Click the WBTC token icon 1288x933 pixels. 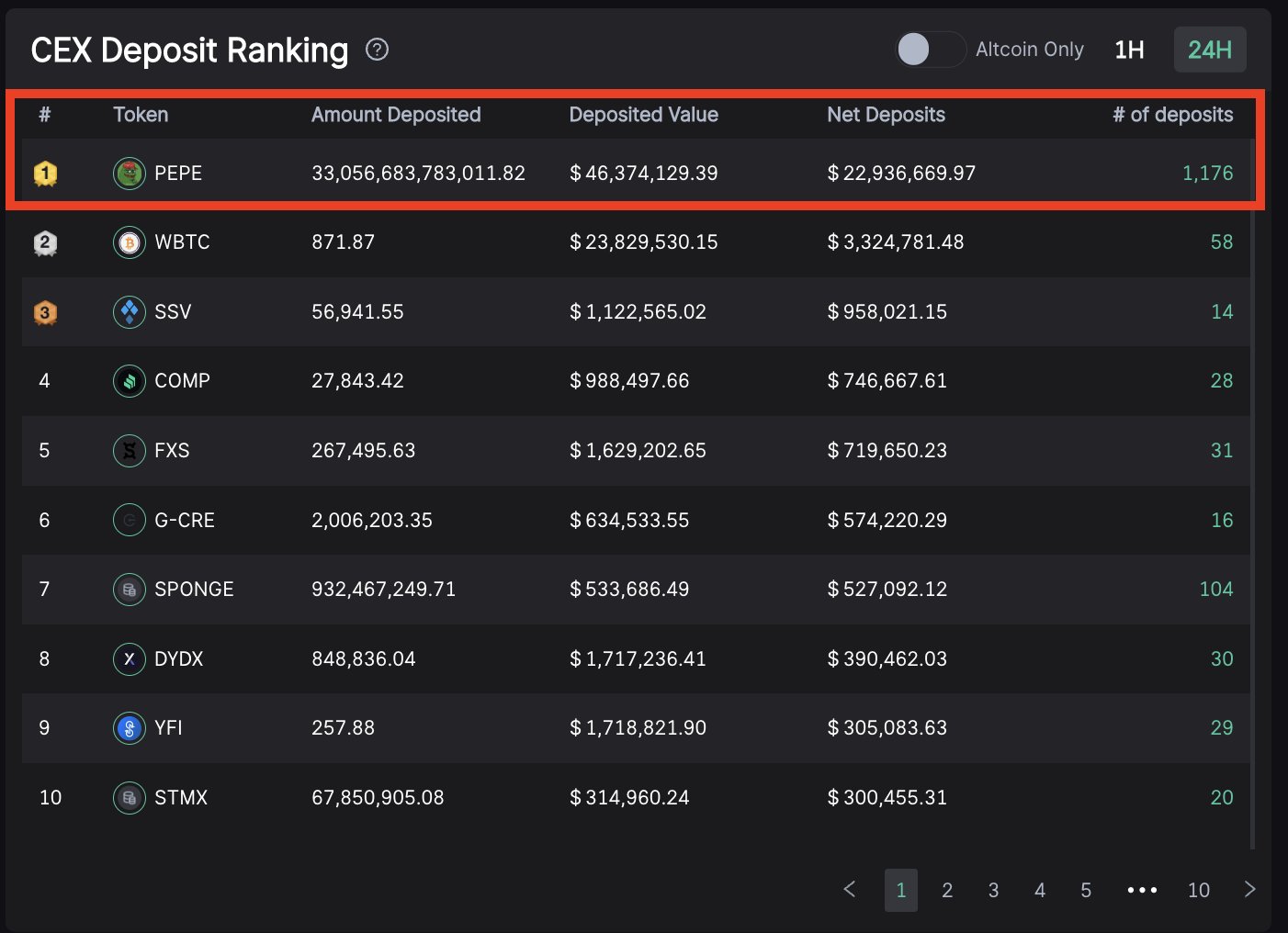coord(130,242)
